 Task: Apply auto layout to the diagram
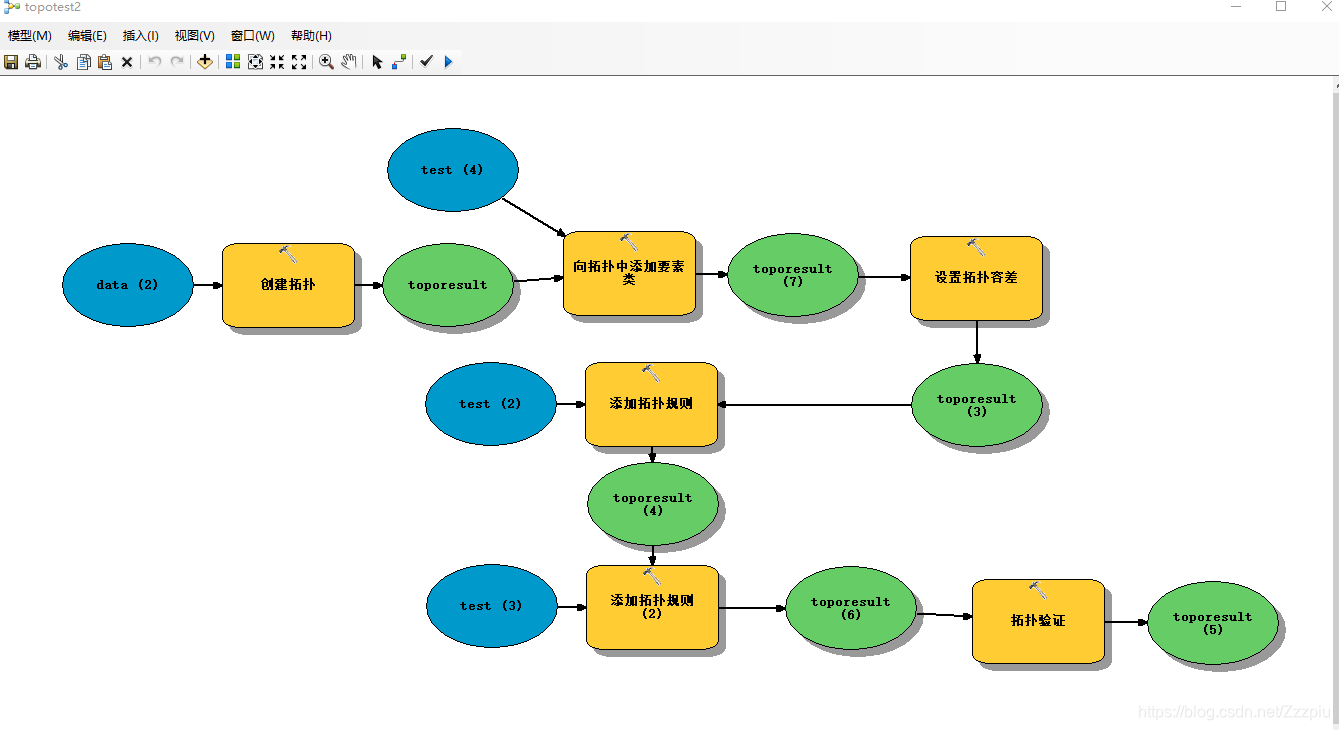pos(233,62)
